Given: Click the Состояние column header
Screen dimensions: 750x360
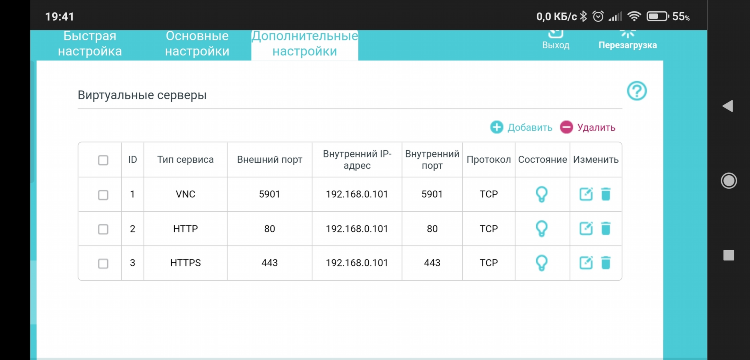Looking at the screenshot, I should pos(542,160).
